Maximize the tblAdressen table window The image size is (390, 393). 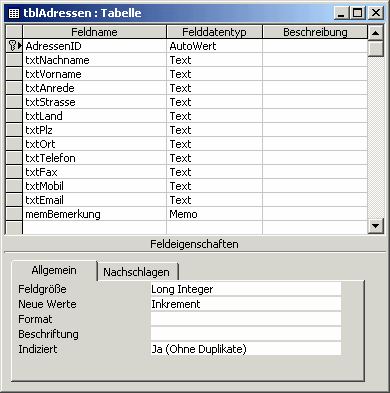point(357,13)
